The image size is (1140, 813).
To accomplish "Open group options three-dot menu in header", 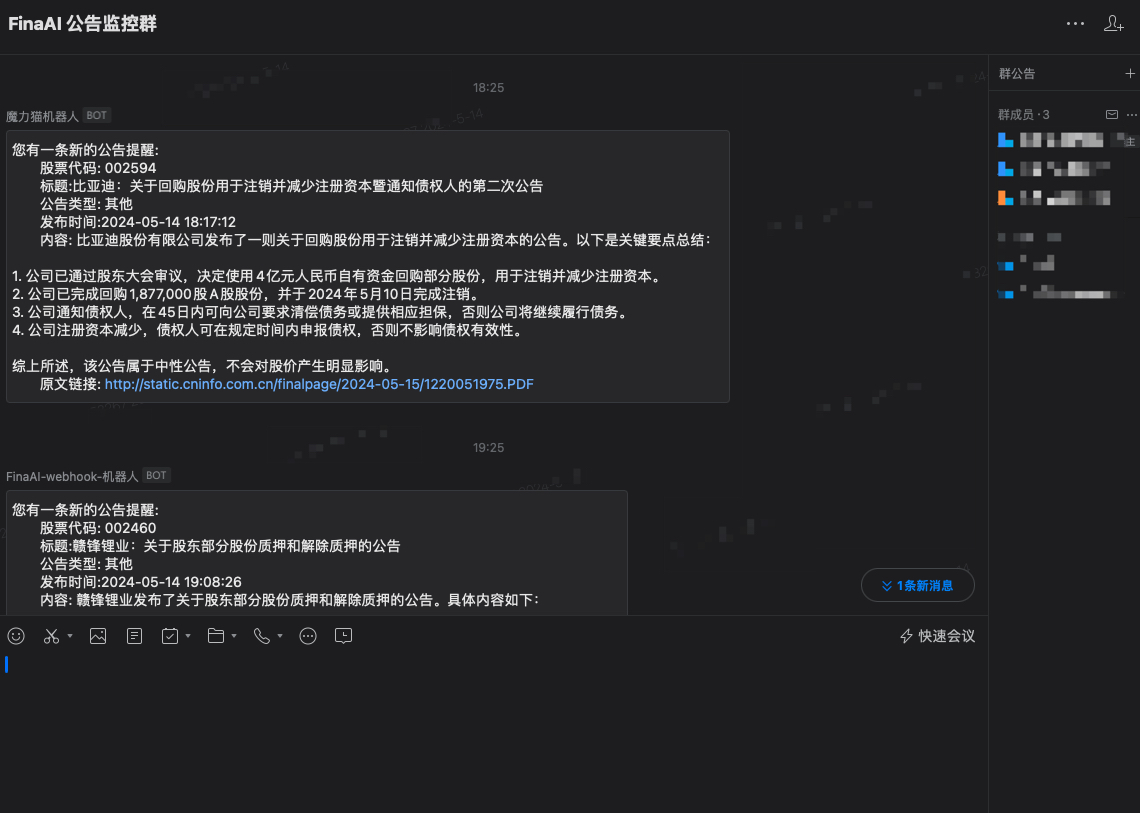I will pyautogui.click(x=1075, y=24).
